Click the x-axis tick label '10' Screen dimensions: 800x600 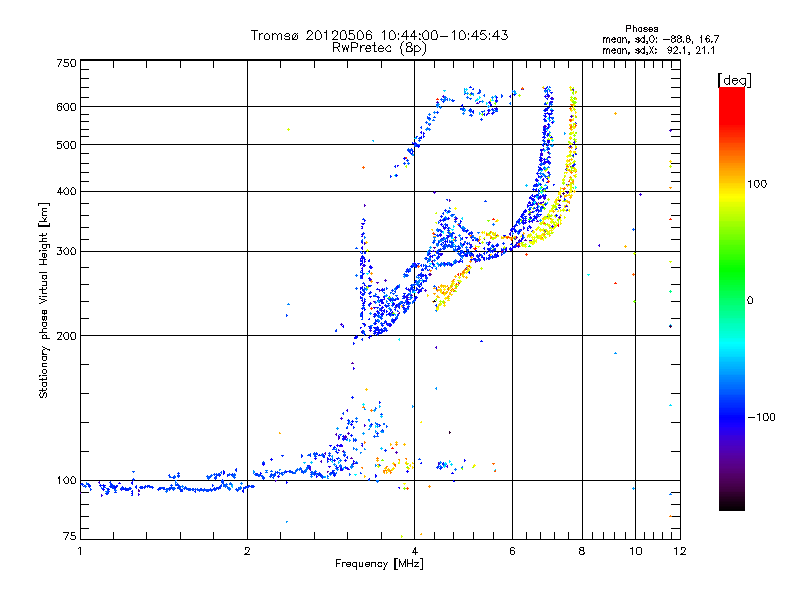635,551
